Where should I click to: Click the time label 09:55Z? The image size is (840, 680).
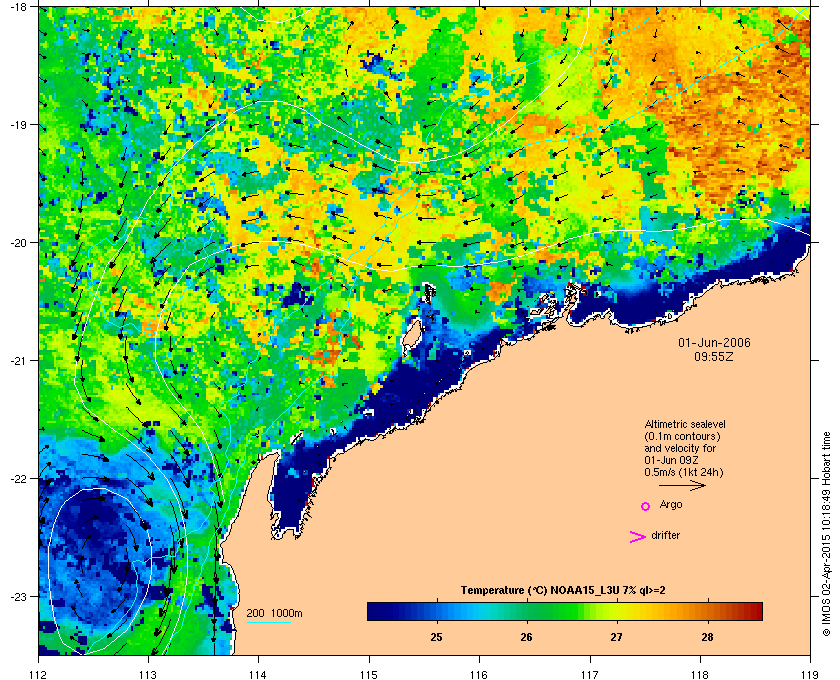point(714,356)
